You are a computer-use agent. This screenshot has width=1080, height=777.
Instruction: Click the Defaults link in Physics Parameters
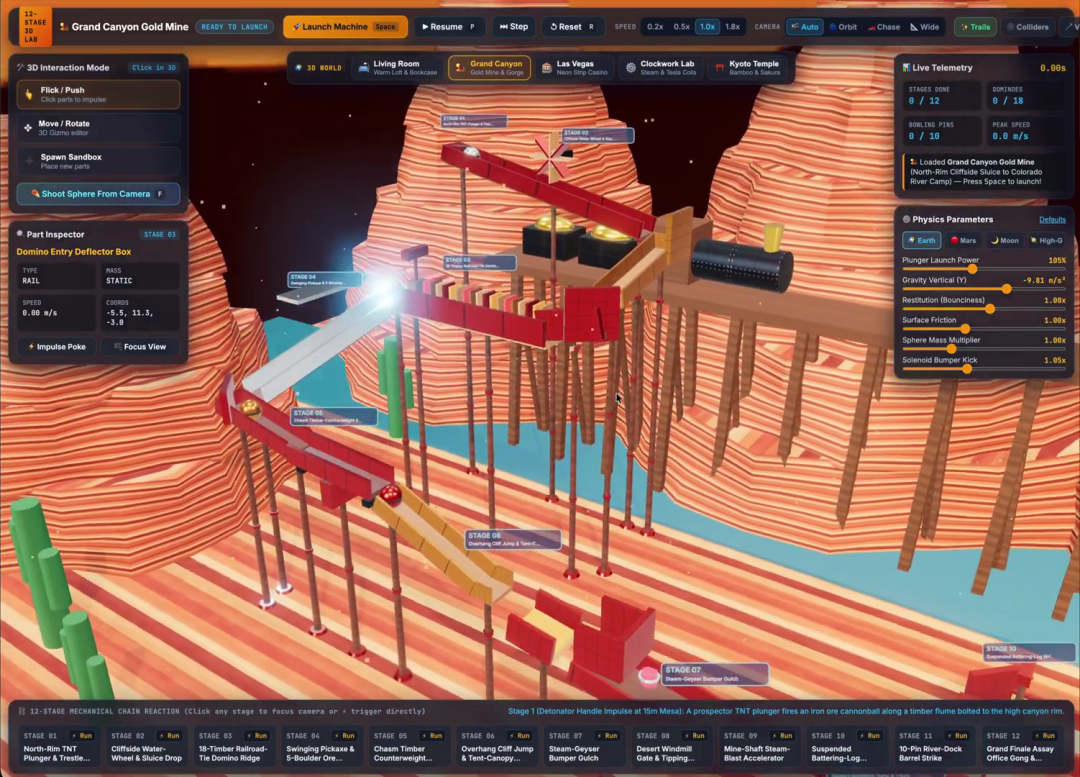pos(1052,220)
